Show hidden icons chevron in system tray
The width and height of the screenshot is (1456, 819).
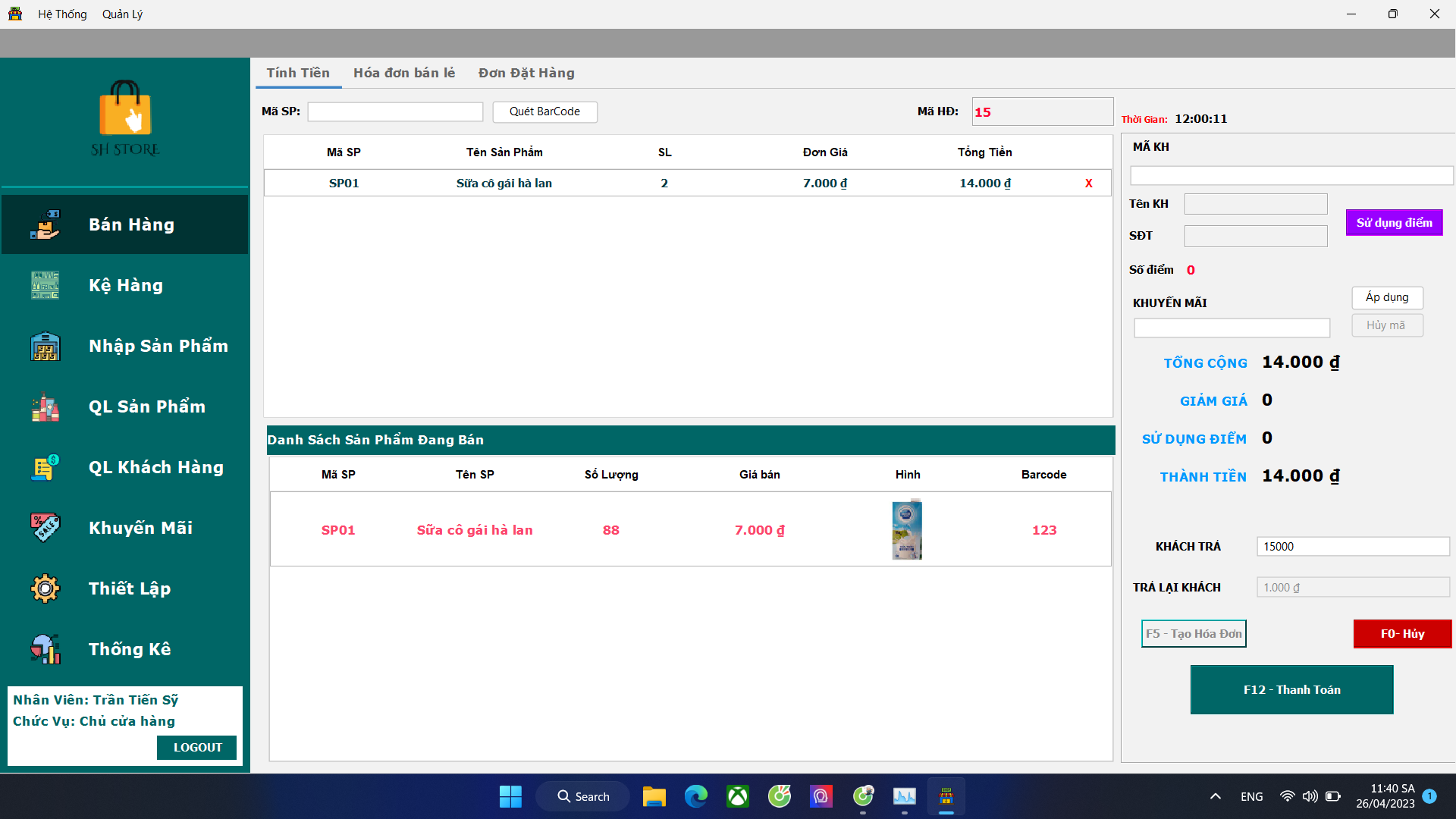pos(1215,796)
